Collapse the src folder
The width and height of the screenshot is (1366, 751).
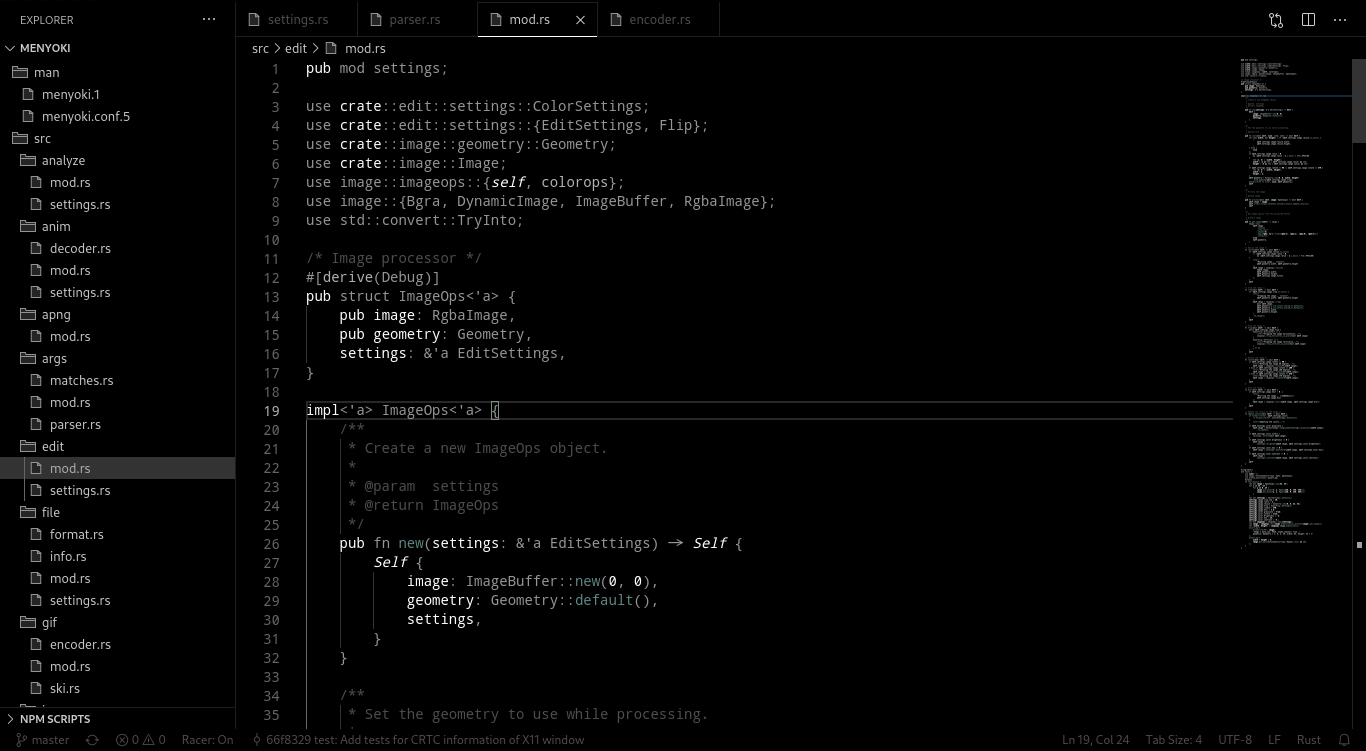click(x=117, y=138)
